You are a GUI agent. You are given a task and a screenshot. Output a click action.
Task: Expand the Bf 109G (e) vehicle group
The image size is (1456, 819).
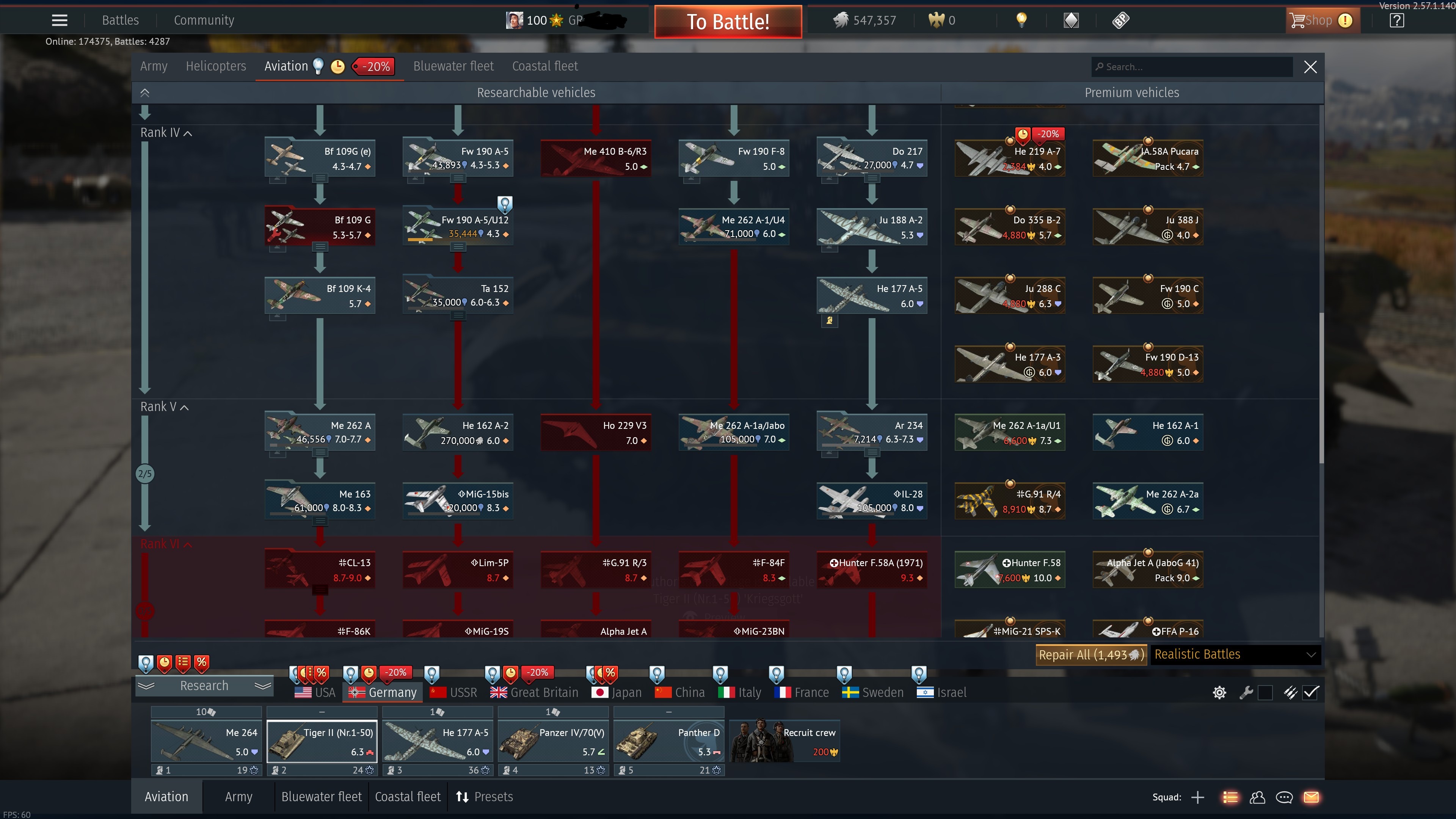click(320, 179)
